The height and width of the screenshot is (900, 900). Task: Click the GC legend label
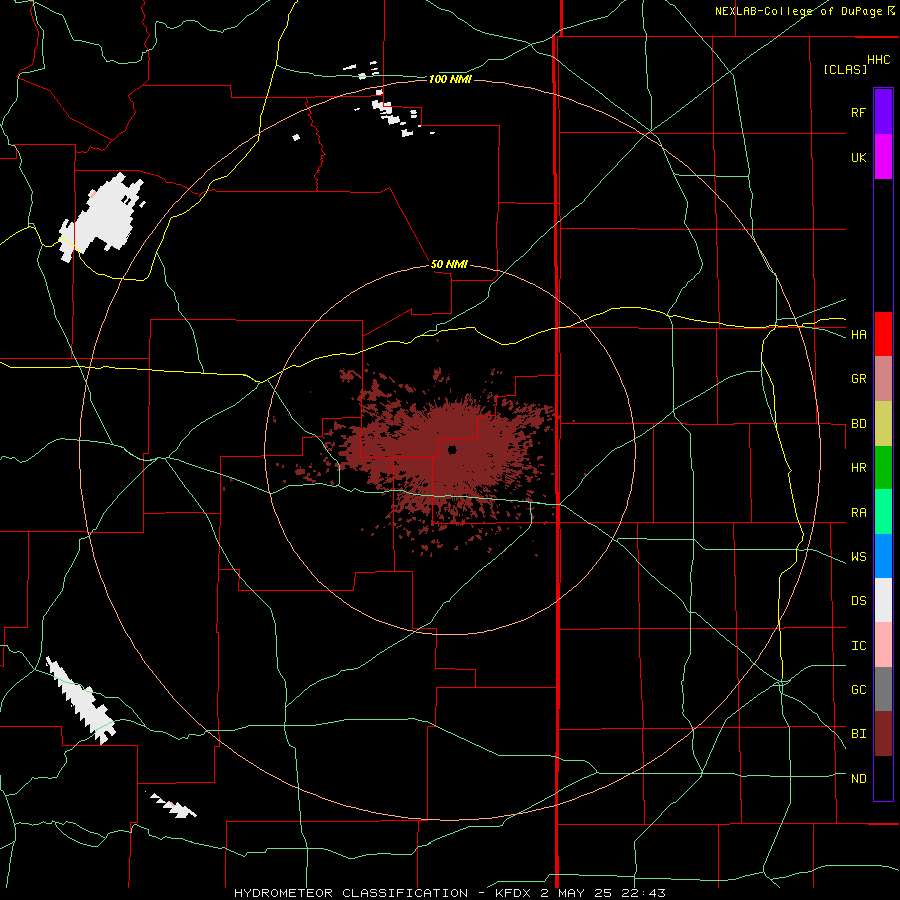point(858,690)
